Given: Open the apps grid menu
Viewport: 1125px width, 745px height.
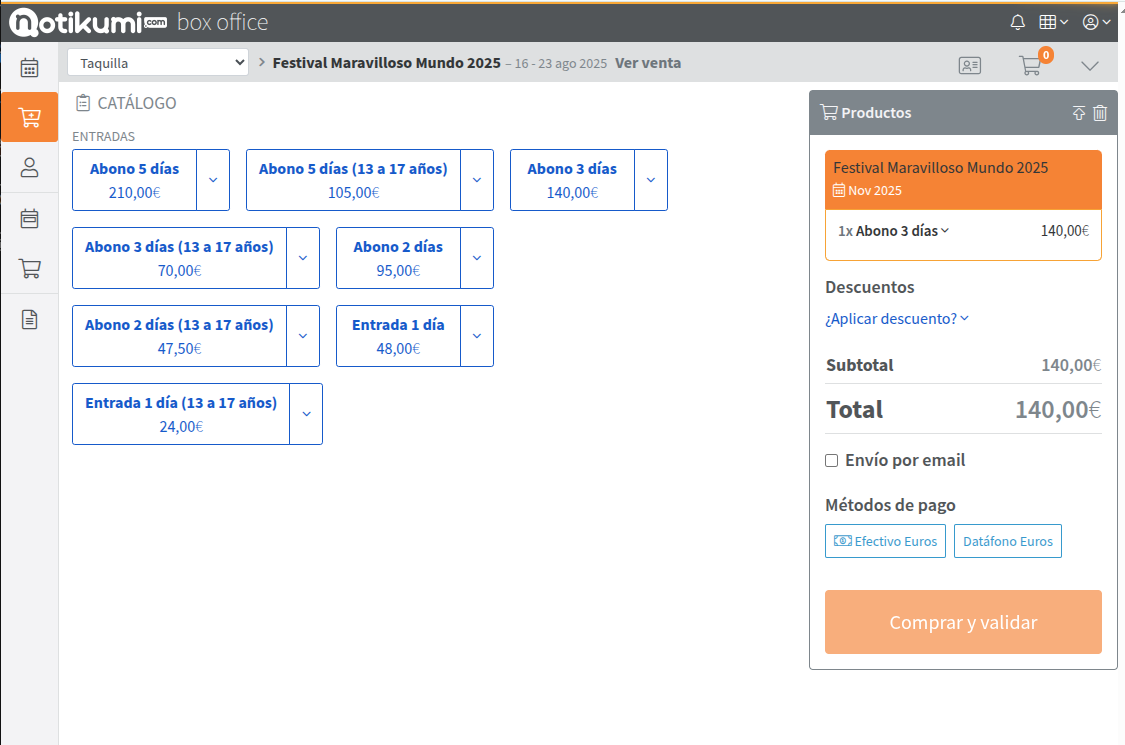Looking at the screenshot, I should point(1053,22).
